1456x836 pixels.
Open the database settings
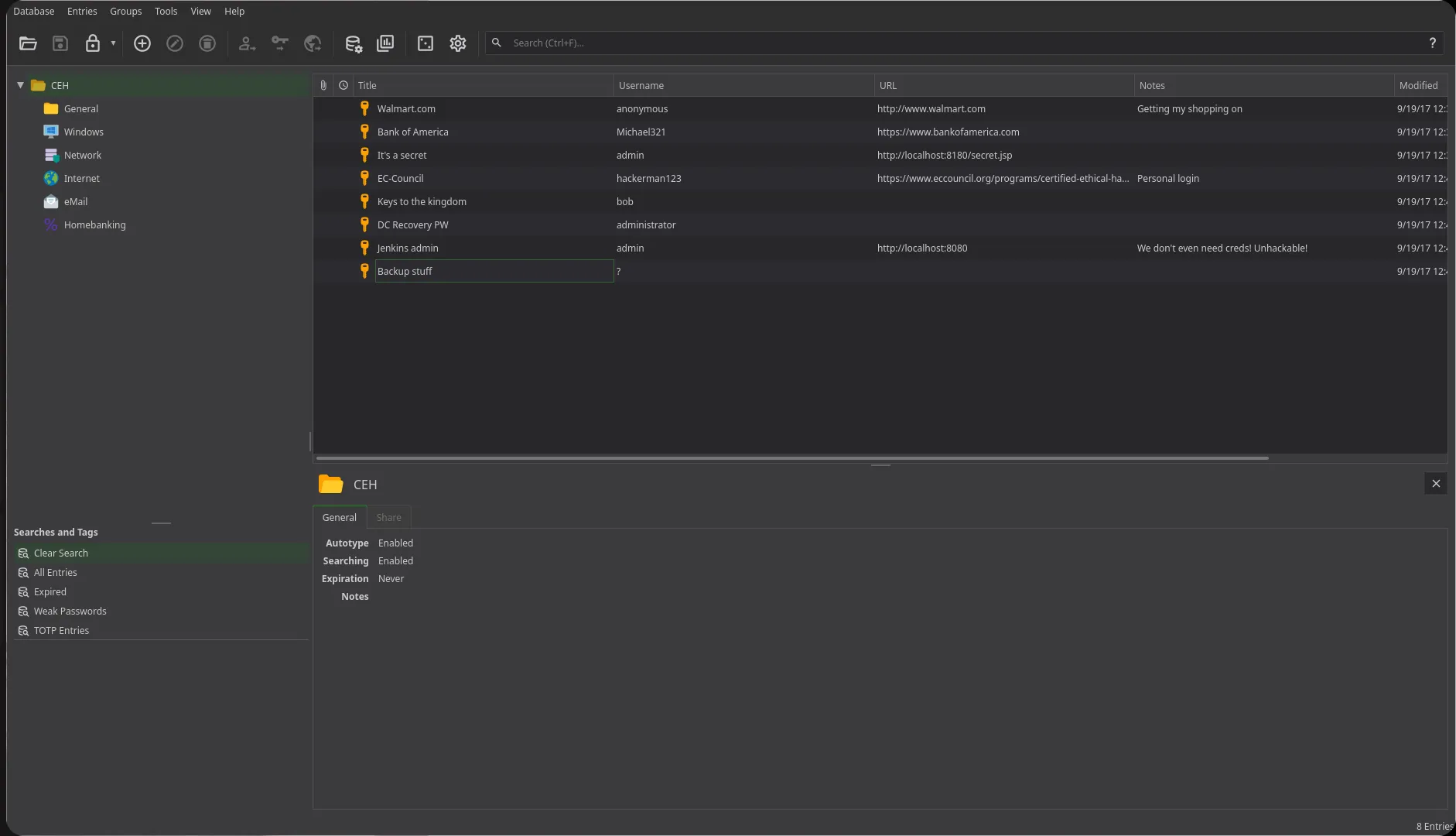point(354,43)
